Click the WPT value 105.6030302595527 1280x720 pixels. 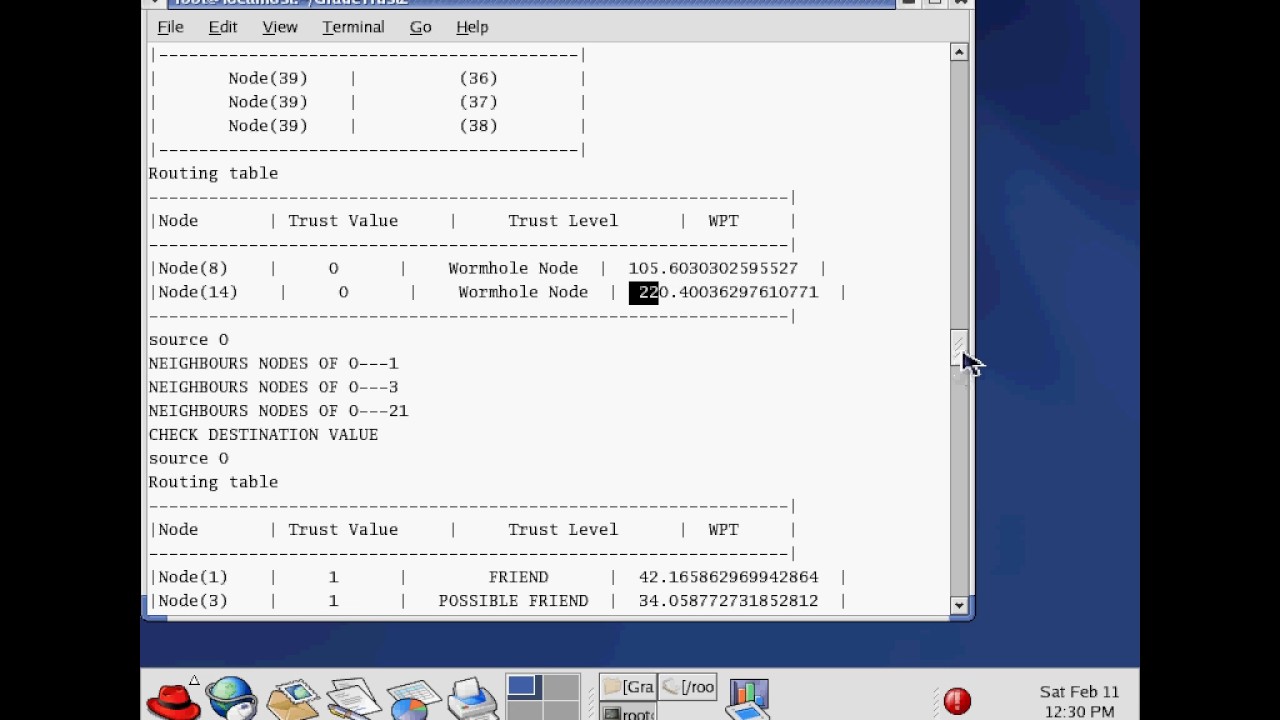point(713,268)
